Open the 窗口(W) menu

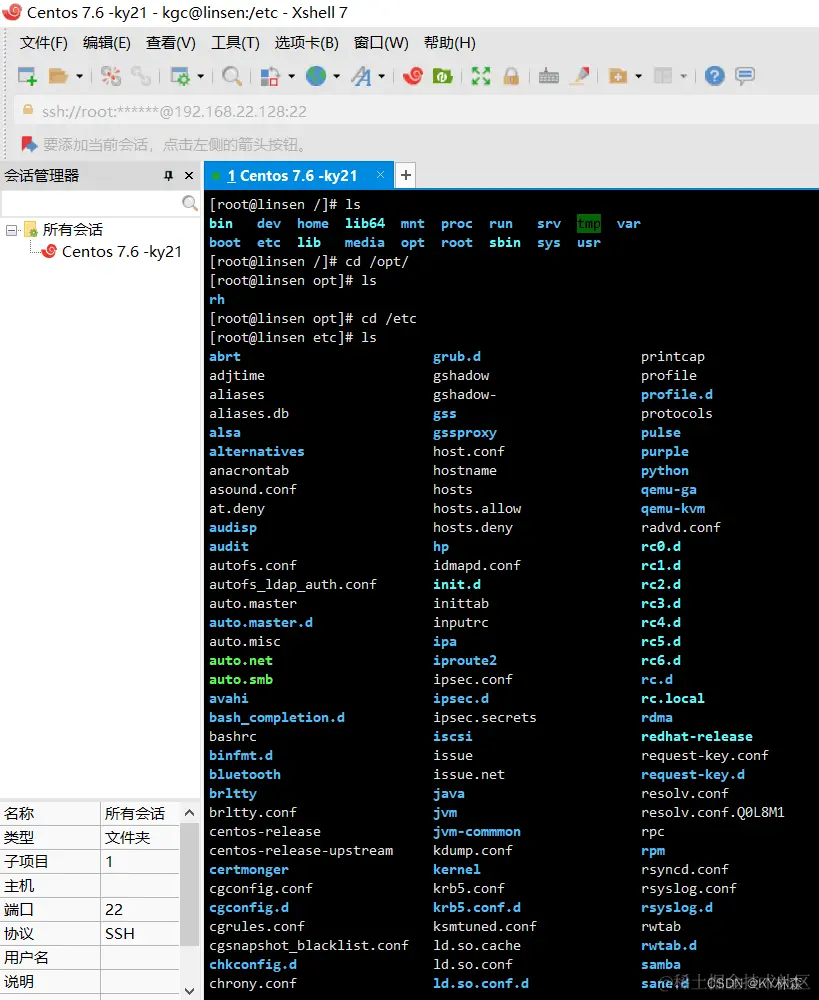coord(381,43)
